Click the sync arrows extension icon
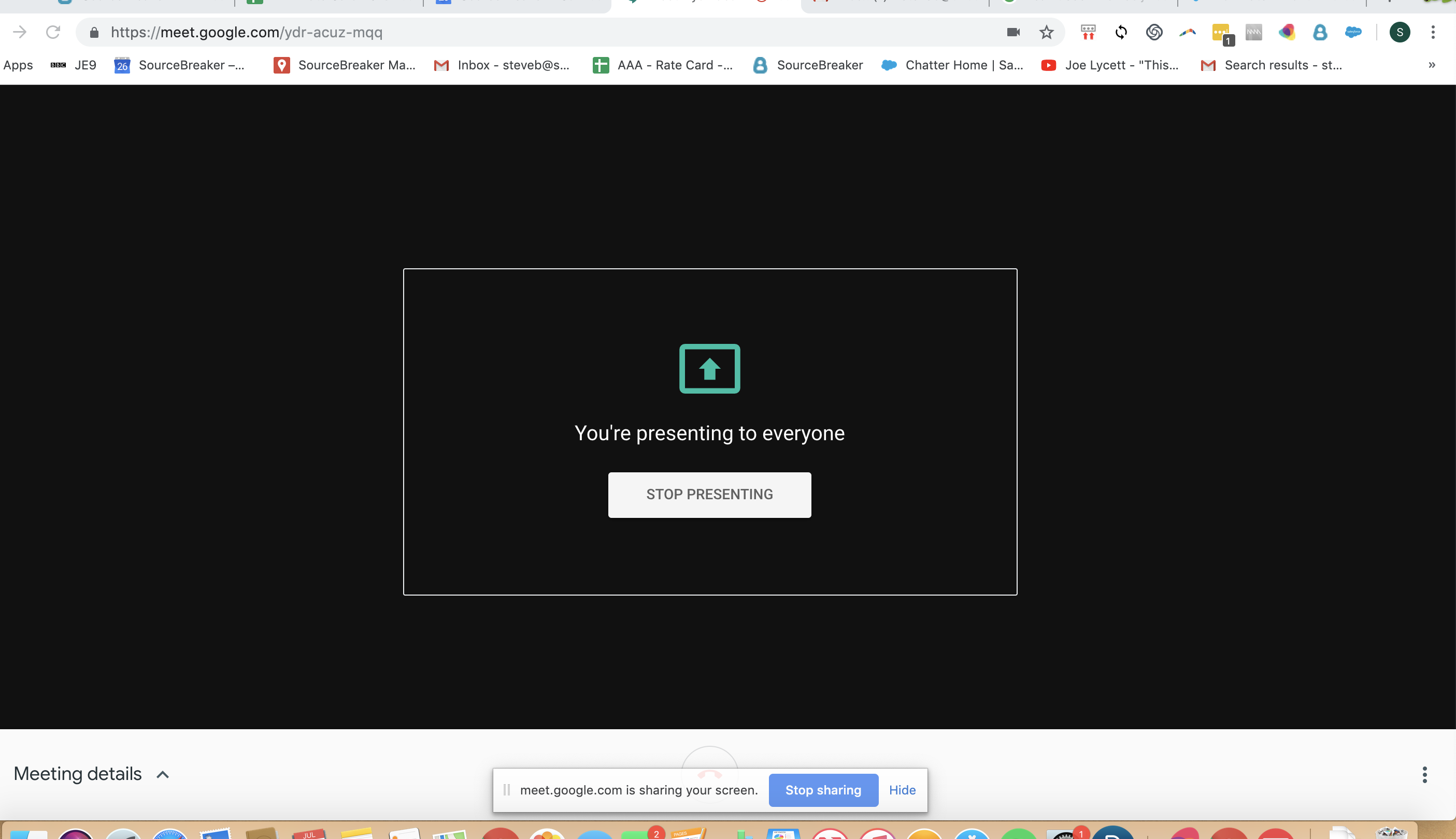Screen dimensions: 1456x839 tap(1121, 32)
